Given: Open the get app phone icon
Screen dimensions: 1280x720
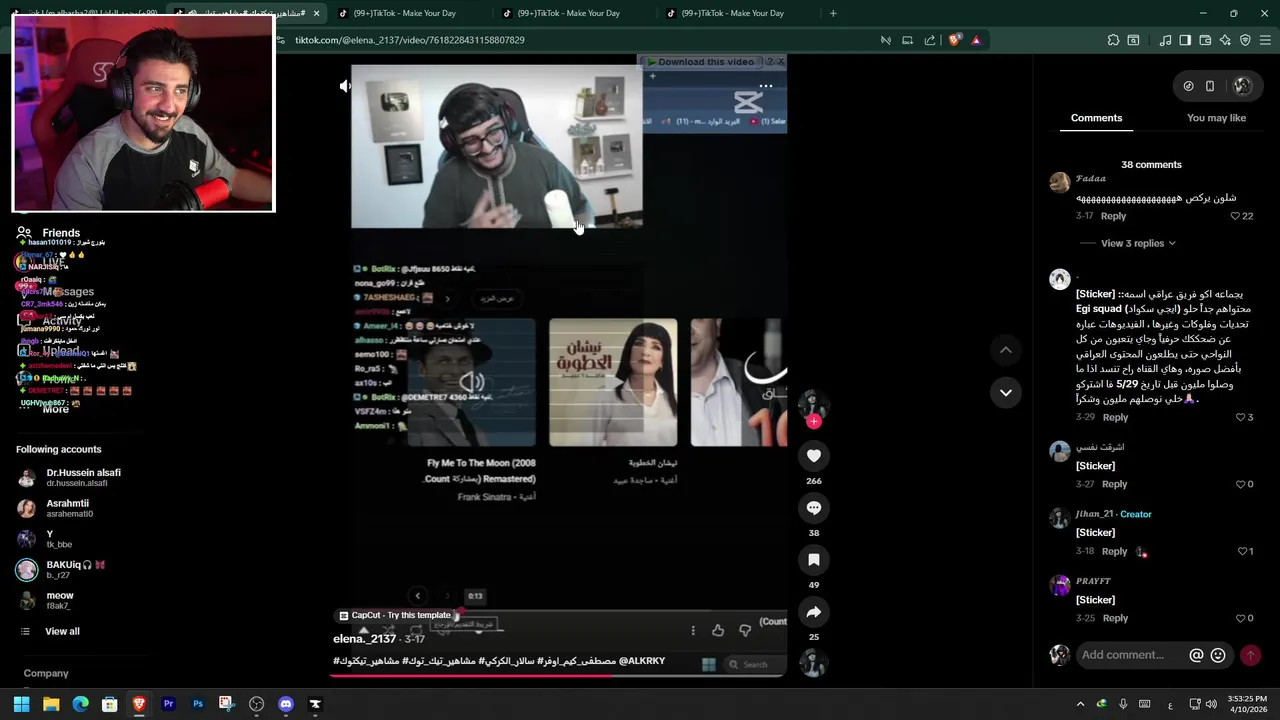Looking at the screenshot, I should [1210, 86].
